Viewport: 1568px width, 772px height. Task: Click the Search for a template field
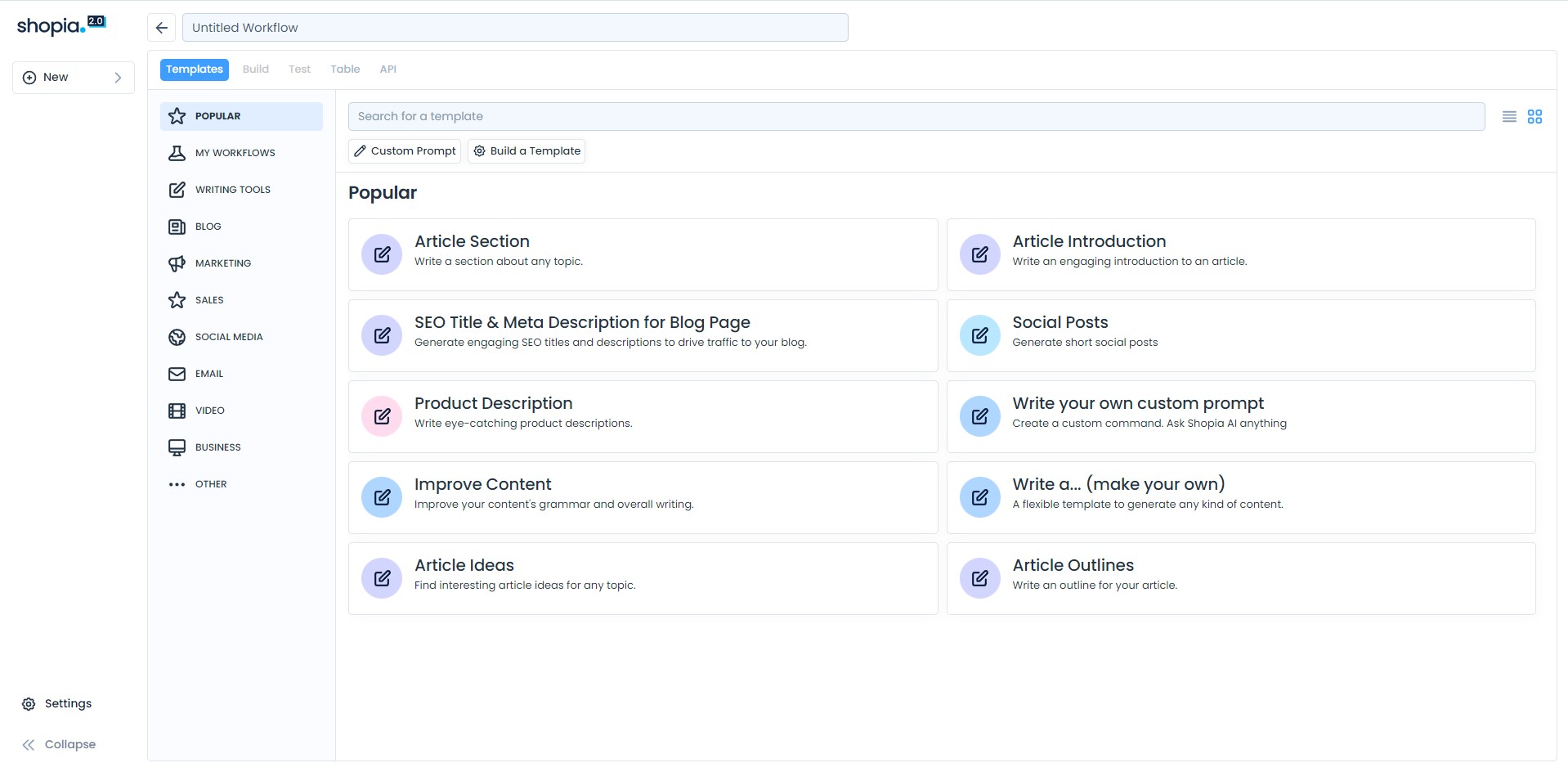coord(916,117)
